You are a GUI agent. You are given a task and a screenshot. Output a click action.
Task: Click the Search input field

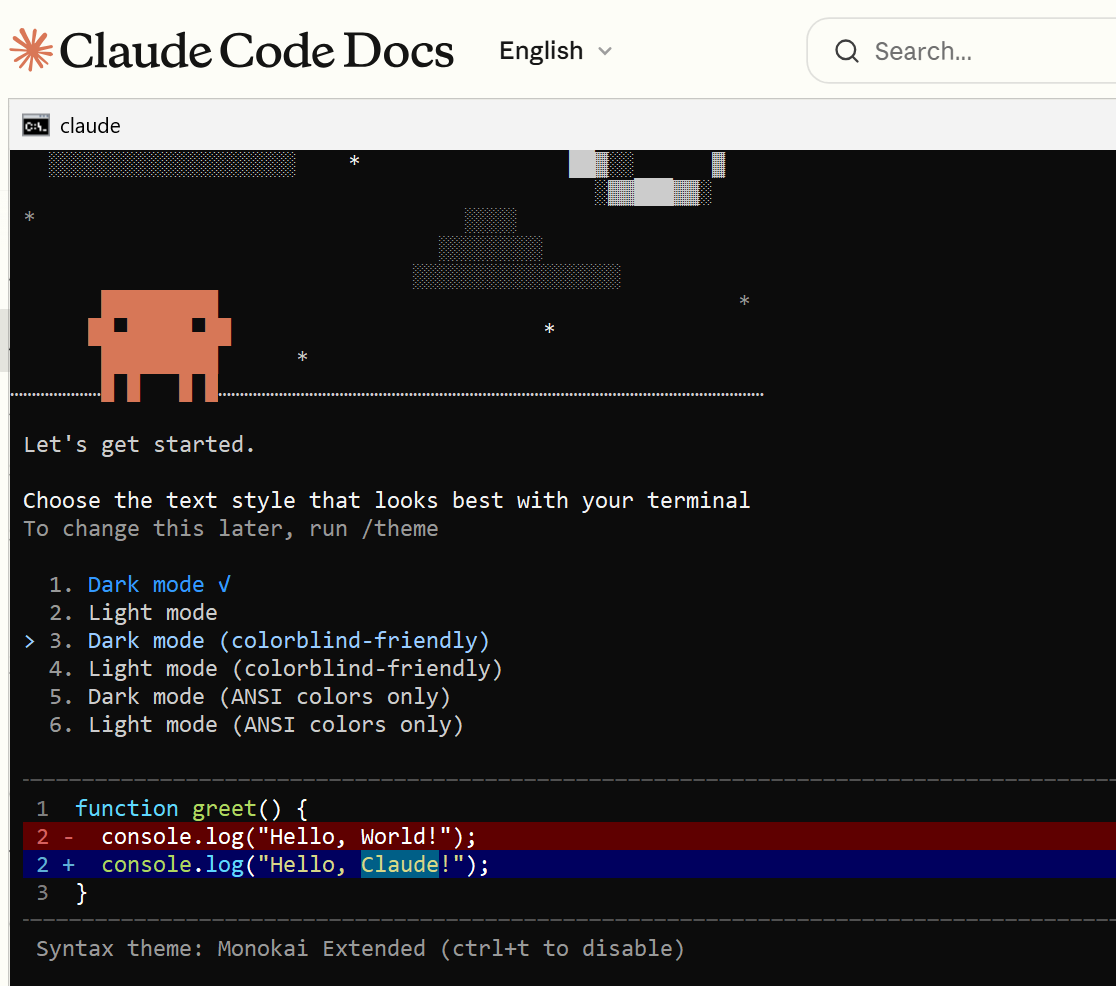tap(961, 51)
